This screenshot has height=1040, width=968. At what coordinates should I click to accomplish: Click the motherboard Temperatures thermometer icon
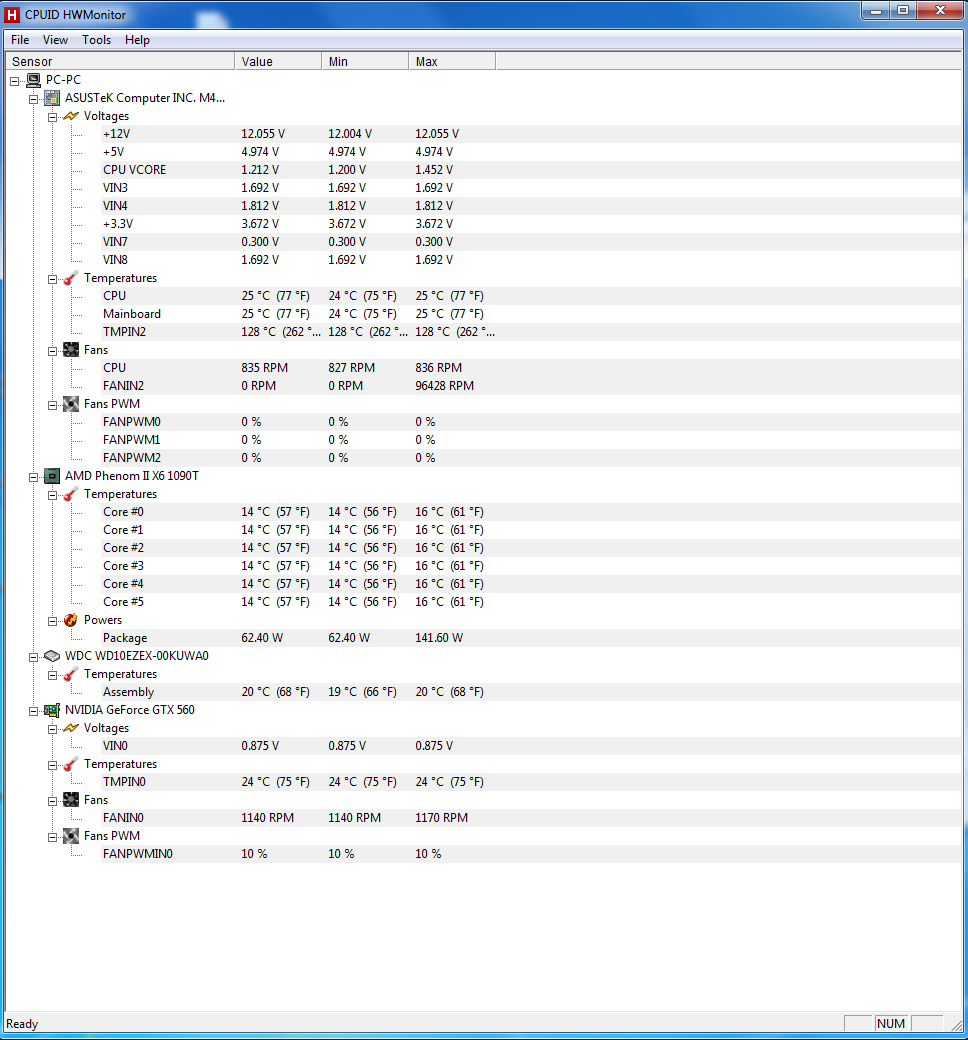pyautogui.click(x=71, y=279)
